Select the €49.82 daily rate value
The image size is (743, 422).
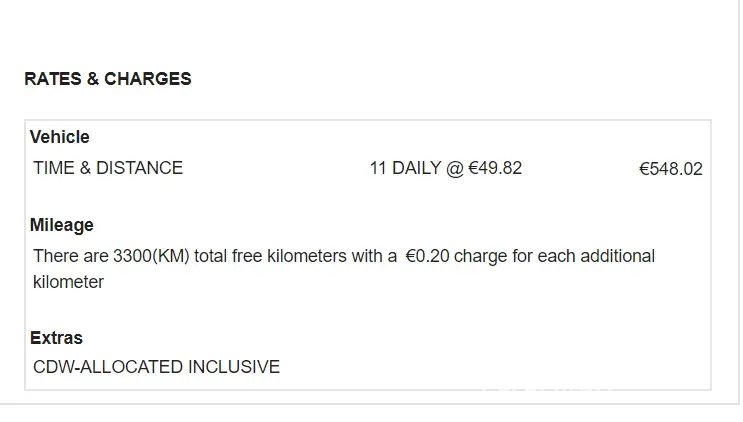click(x=495, y=168)
